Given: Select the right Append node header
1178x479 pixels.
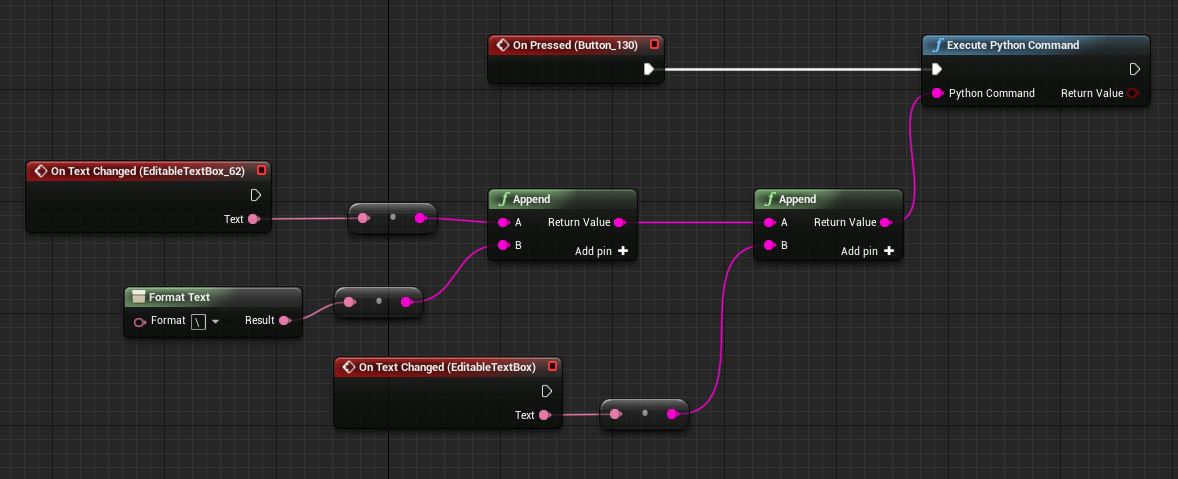Looking at the screenshot, I should coord(828,199).
